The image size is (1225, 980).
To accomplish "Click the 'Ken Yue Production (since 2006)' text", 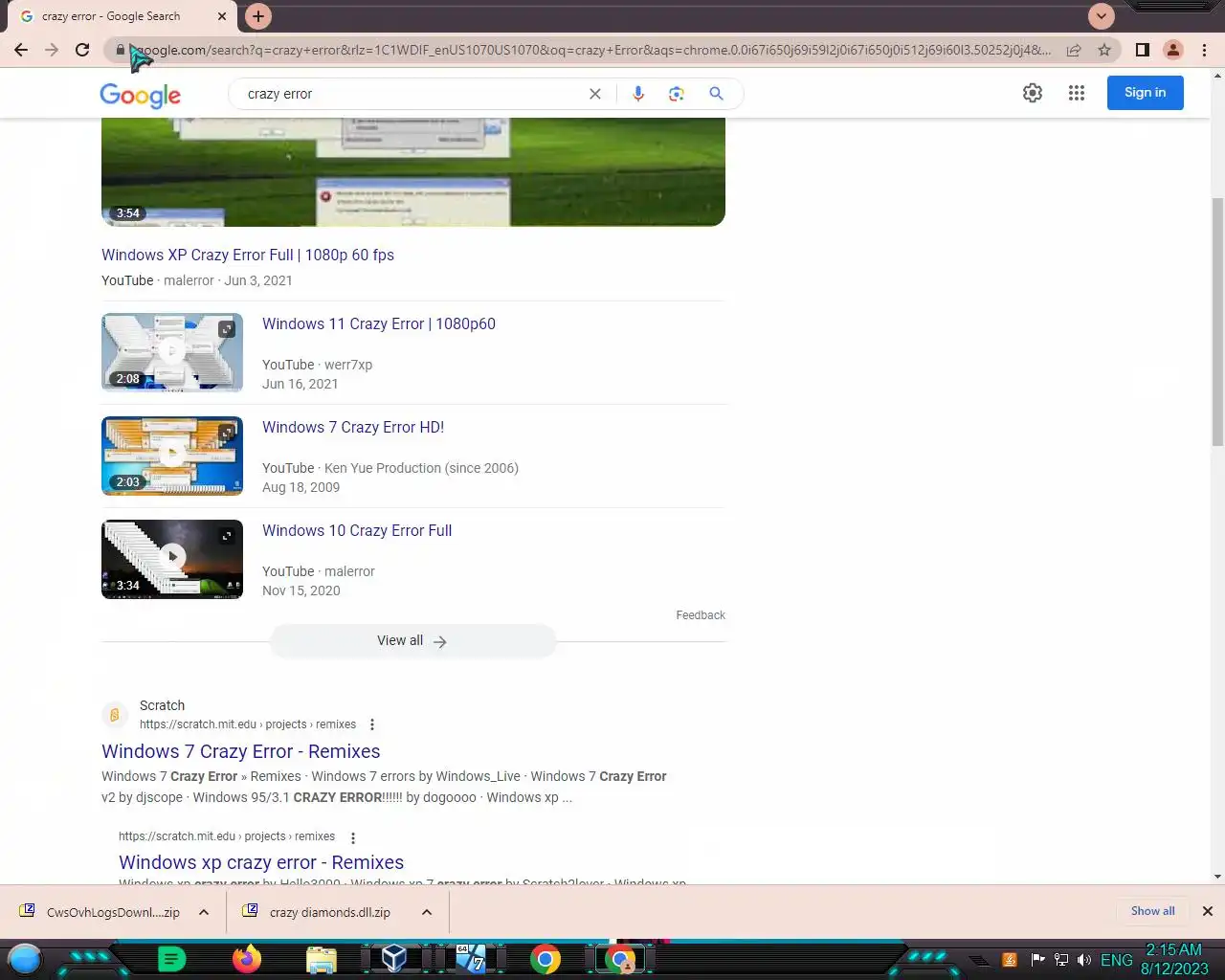I will pos(421,468).
